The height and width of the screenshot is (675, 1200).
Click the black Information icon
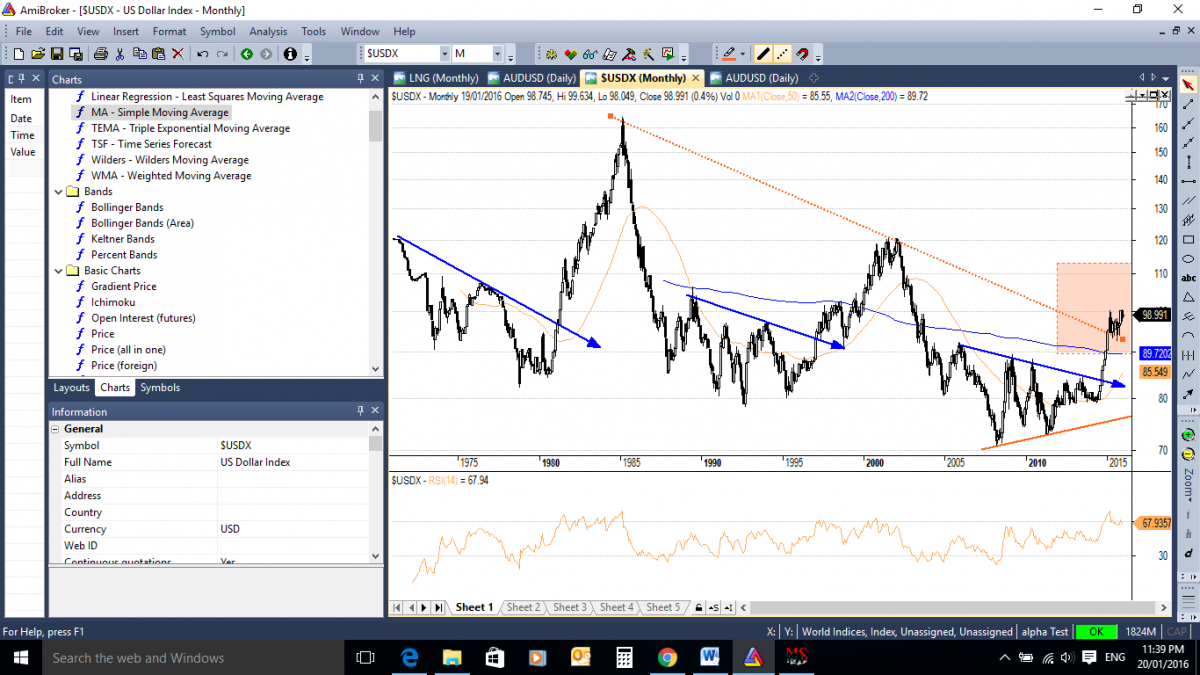pos(291,54)
